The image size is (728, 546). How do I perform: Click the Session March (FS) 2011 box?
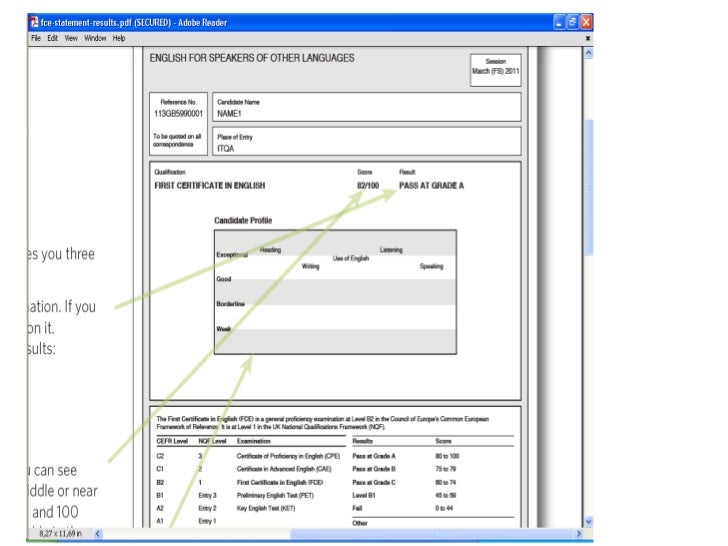[495, 70]
